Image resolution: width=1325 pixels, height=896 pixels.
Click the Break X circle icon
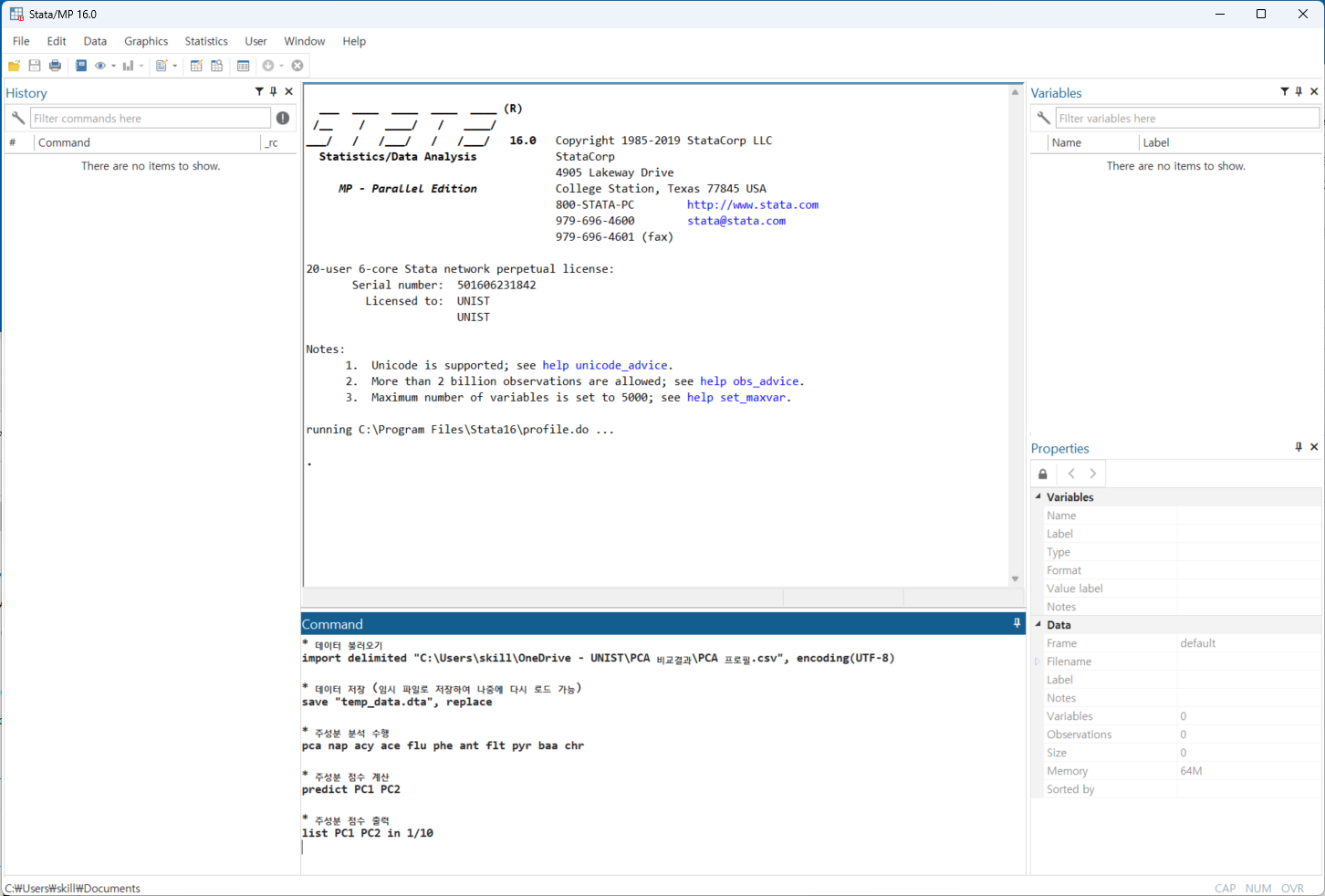(x=297, y=66)
